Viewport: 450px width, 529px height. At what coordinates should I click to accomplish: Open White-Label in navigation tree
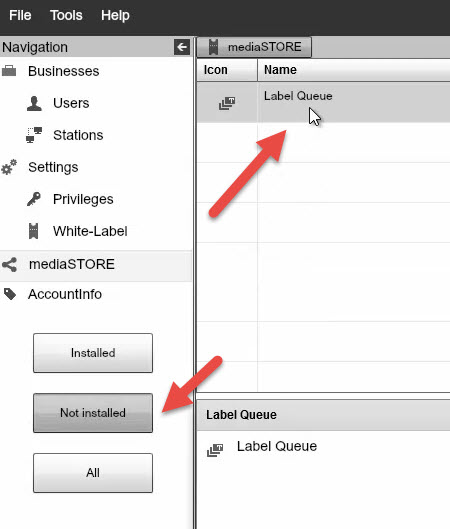pyautogui.click(x=90, y=231)
